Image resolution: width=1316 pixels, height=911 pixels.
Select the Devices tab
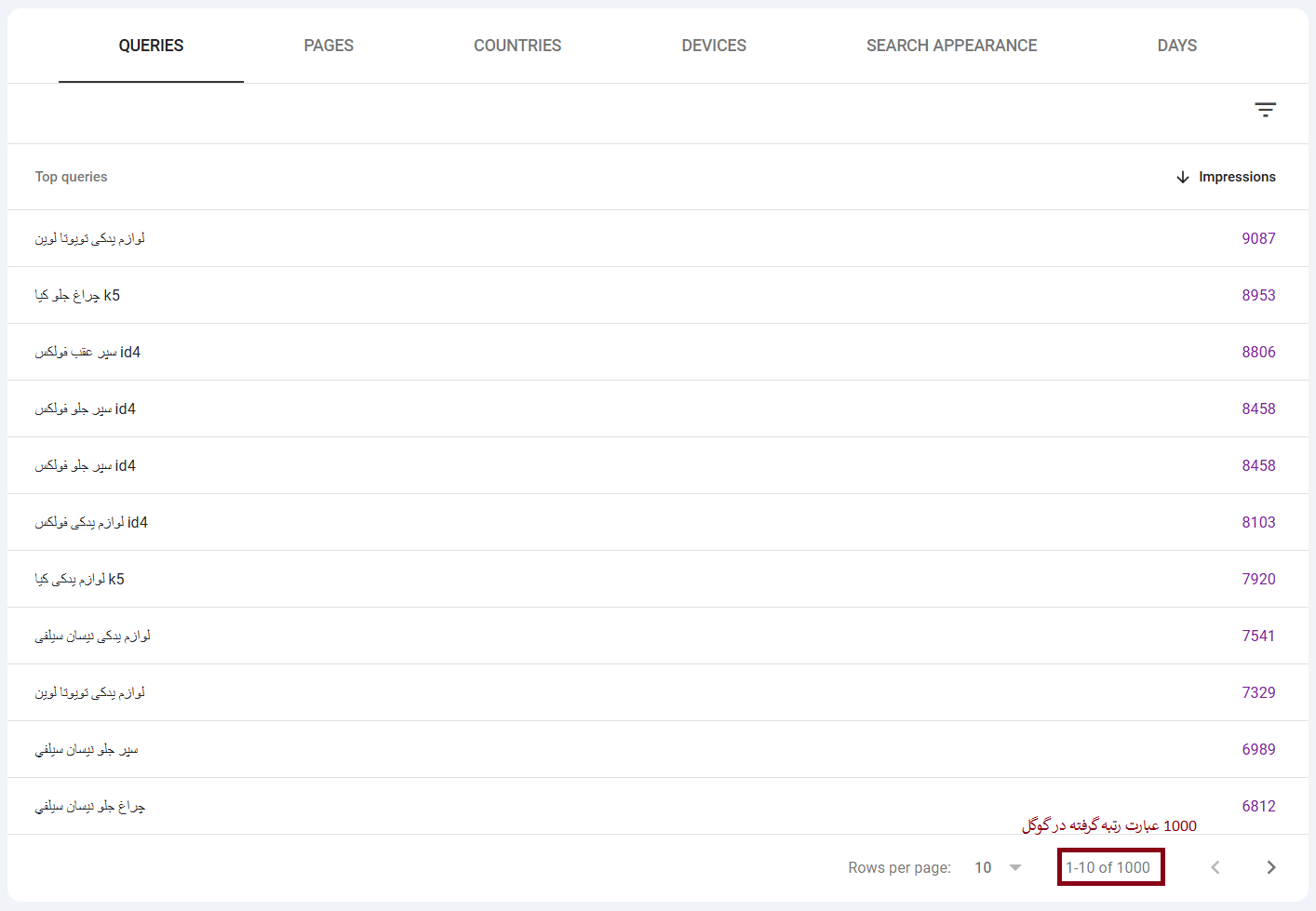point(714,46)
